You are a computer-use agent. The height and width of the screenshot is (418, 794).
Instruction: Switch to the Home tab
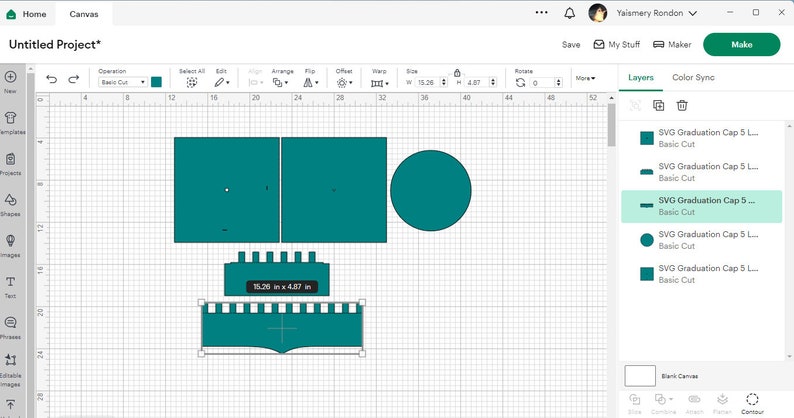26,14
